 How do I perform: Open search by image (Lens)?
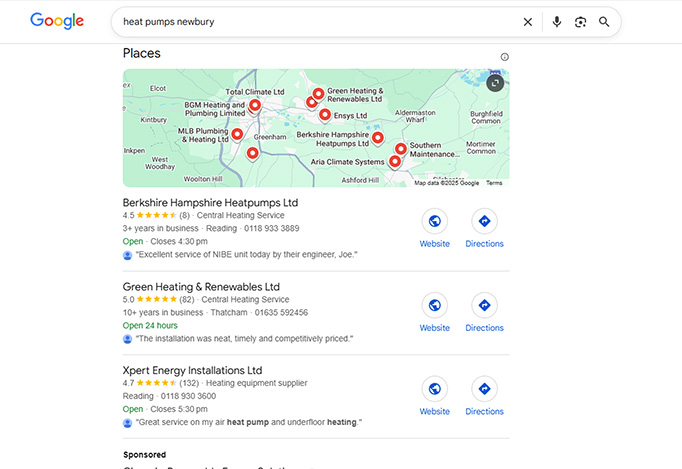point(580,22)
